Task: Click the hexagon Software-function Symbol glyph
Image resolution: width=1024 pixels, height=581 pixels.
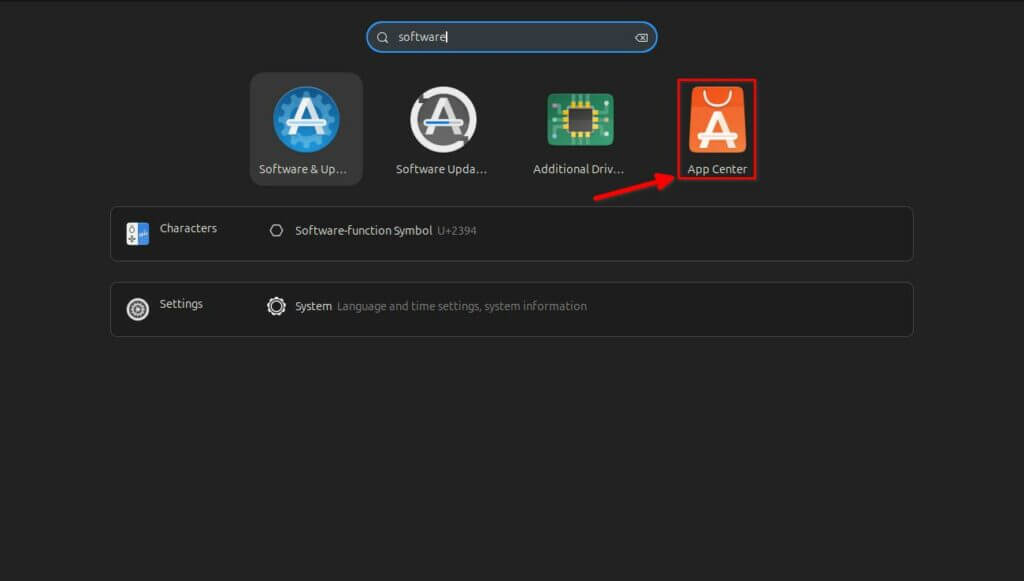Action: [276, 230]
